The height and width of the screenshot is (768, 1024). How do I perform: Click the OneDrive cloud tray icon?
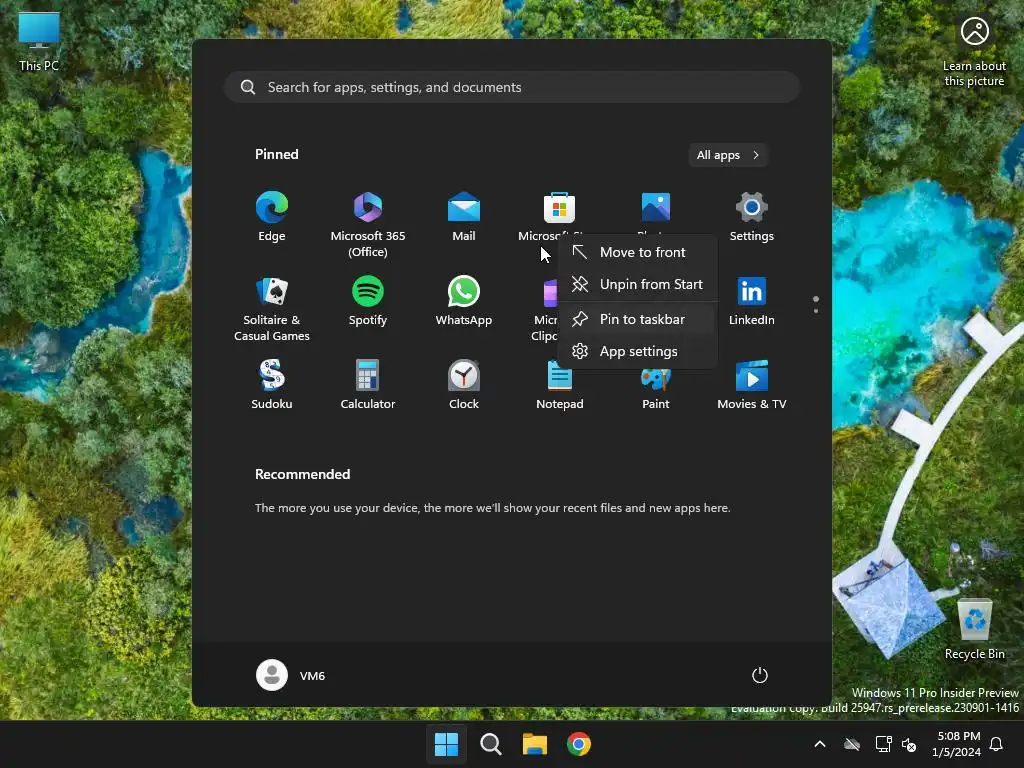[x=852, y=744]
